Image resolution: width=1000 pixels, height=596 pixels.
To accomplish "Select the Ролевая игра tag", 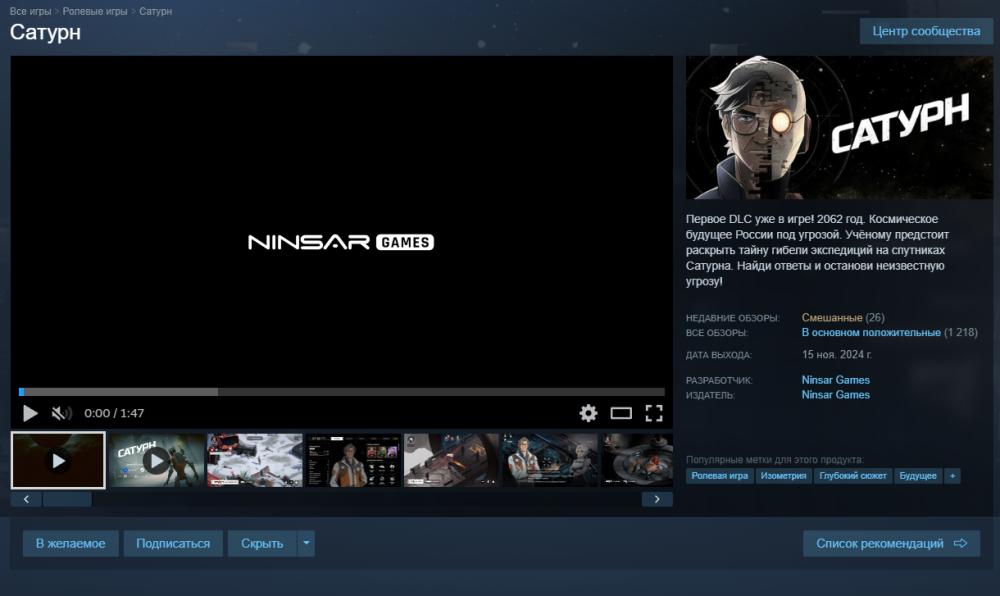I will pos(719,476).
